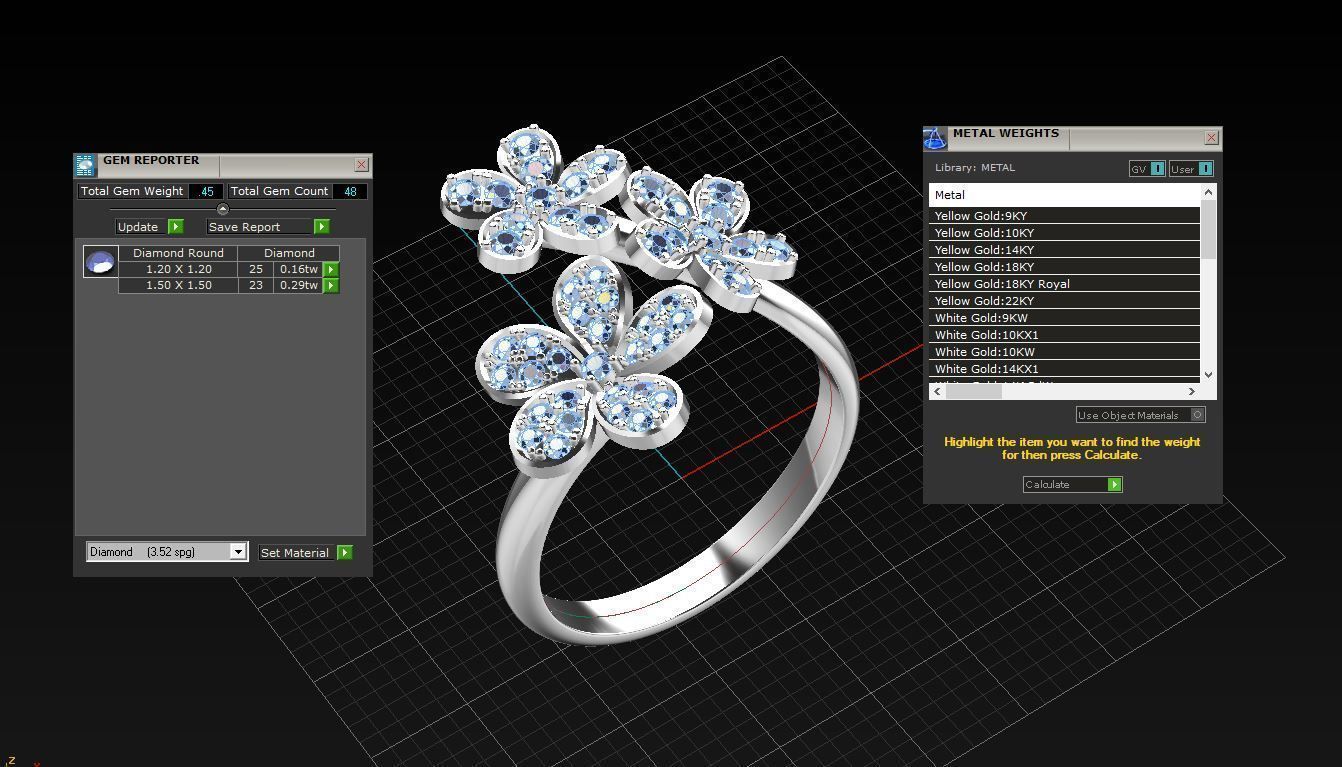Image resolution: width=1342 pixels, height=767 pixels.
Task: Click the Gem Reporter panel icon
Action: pos(85,165)
